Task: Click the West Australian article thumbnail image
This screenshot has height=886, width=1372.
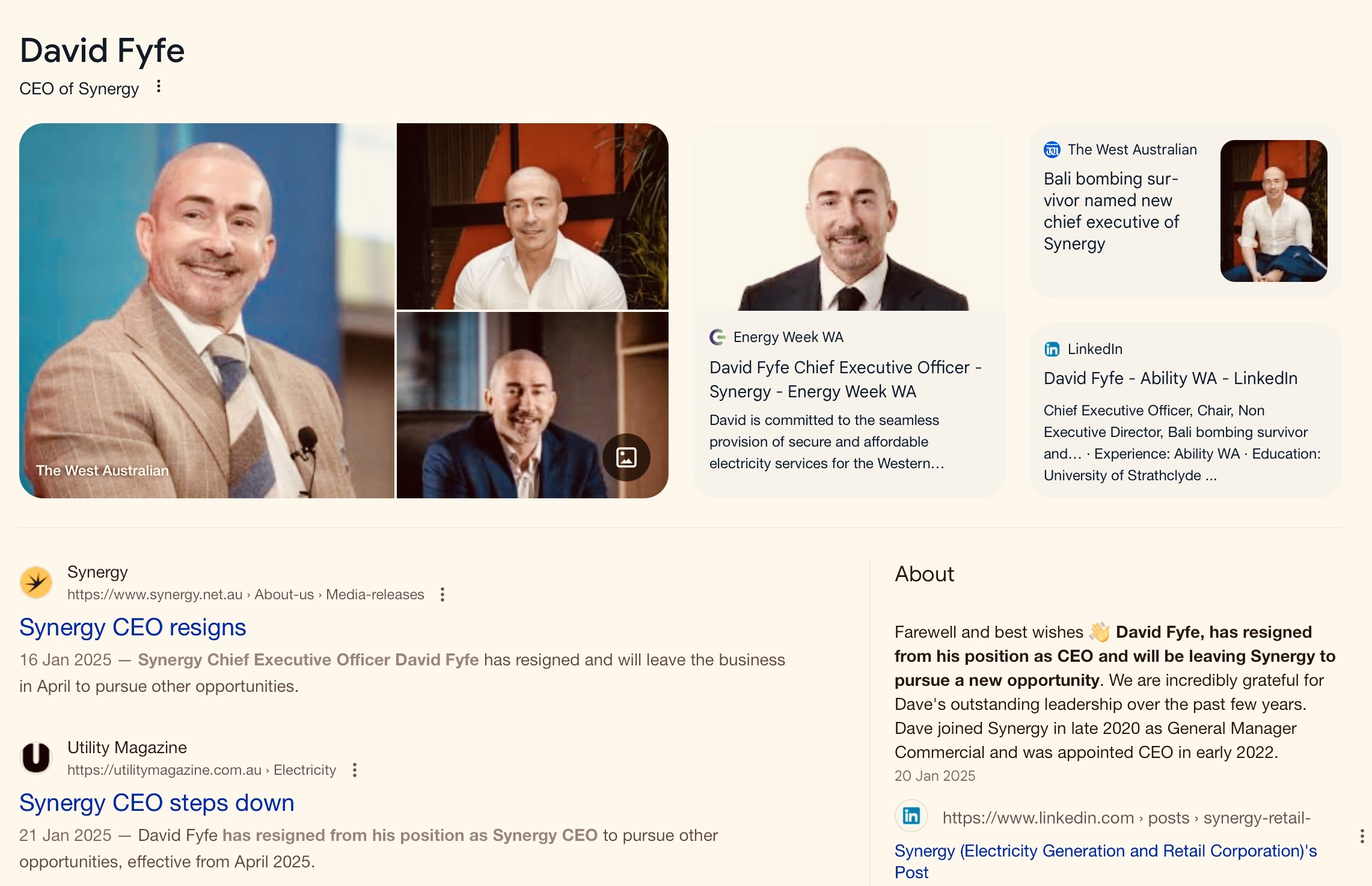Action: (x=1274, y=211)
